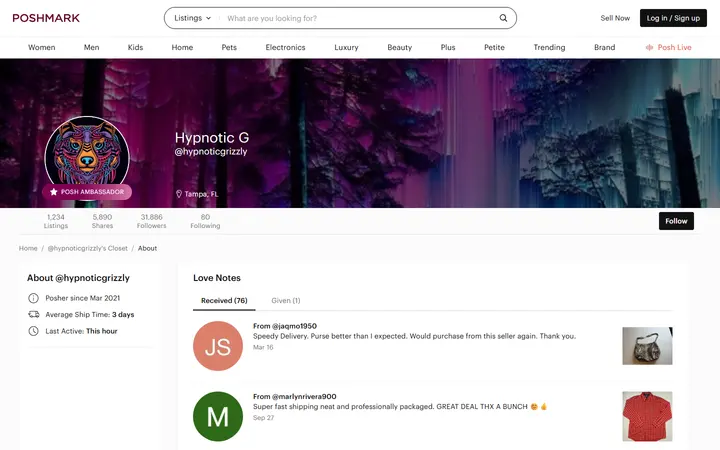Open the 80 Following list
Screen dimensions: 720x450
(x=205, y=221)
